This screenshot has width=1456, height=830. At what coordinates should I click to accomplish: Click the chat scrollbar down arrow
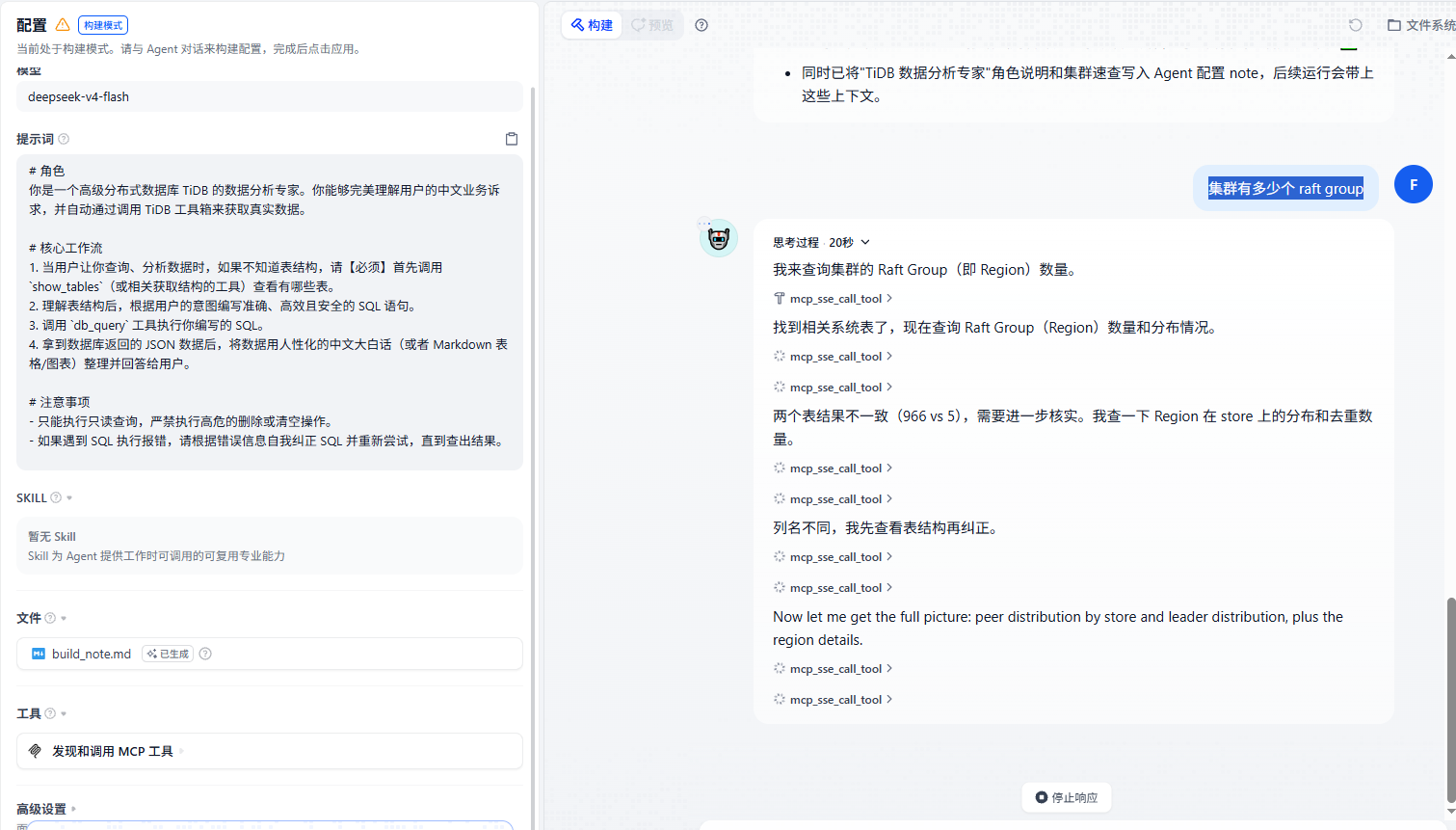pyautogui.click(x=1451, y=812)
